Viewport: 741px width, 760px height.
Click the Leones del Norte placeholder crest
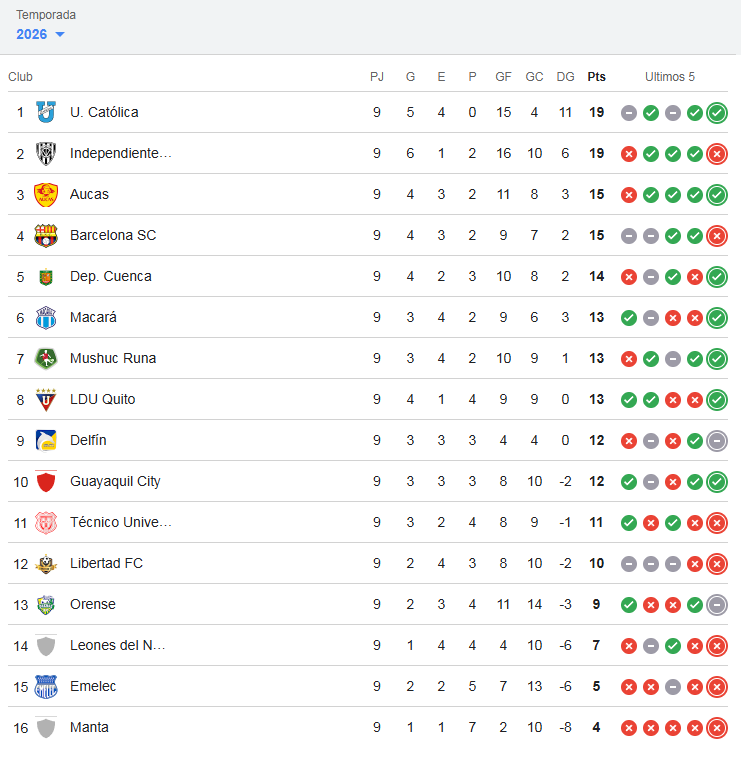[46, 645]
